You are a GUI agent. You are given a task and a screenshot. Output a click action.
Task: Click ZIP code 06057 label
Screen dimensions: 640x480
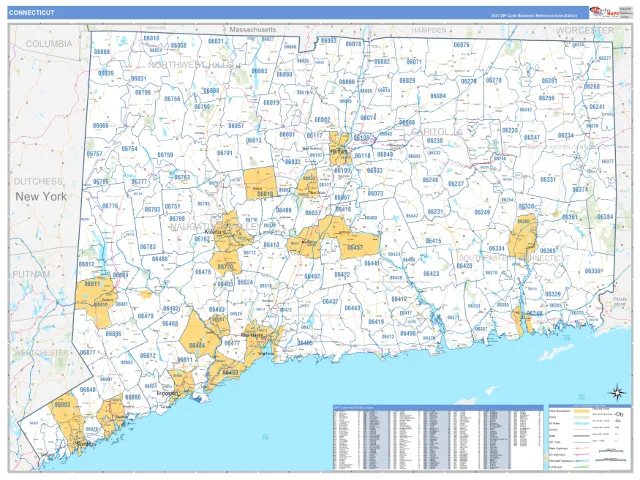pyautogui.click(x=236, y=126)
